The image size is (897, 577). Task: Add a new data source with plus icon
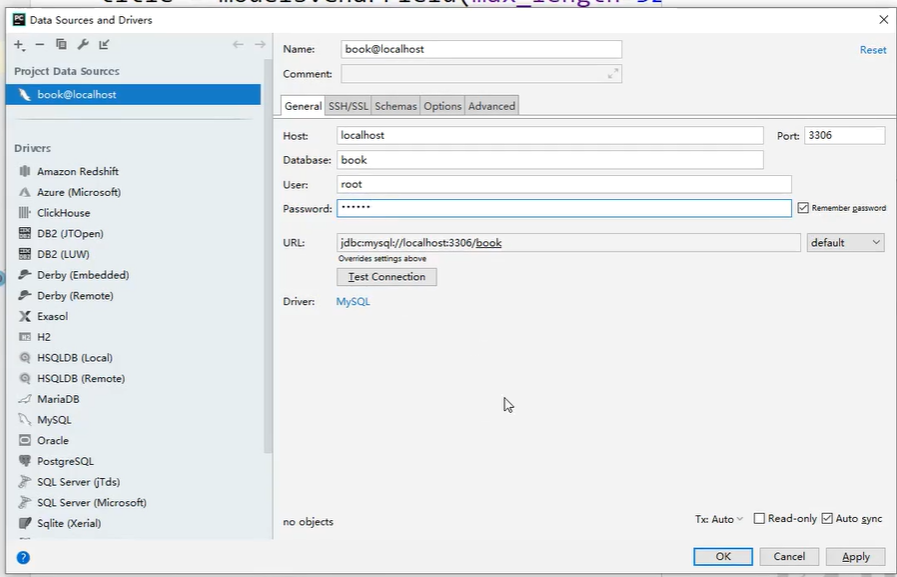pyautogui.click(x=18, y=44)
